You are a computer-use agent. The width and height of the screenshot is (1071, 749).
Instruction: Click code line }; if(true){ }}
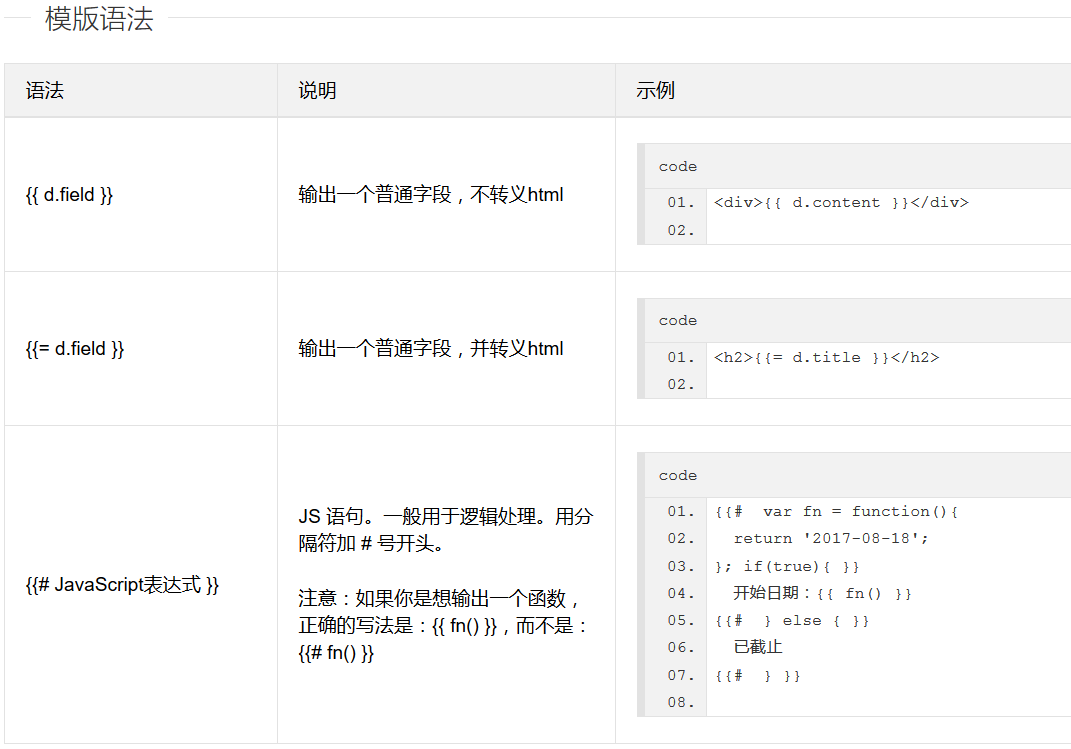coord(787,567)
